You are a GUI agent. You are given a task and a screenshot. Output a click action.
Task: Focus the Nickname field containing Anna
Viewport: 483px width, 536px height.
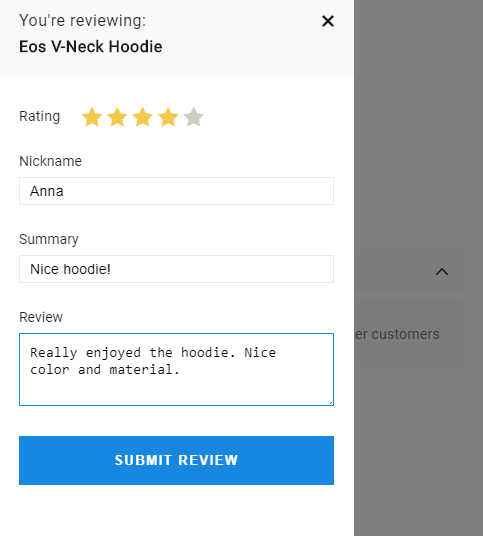(176, 191)
